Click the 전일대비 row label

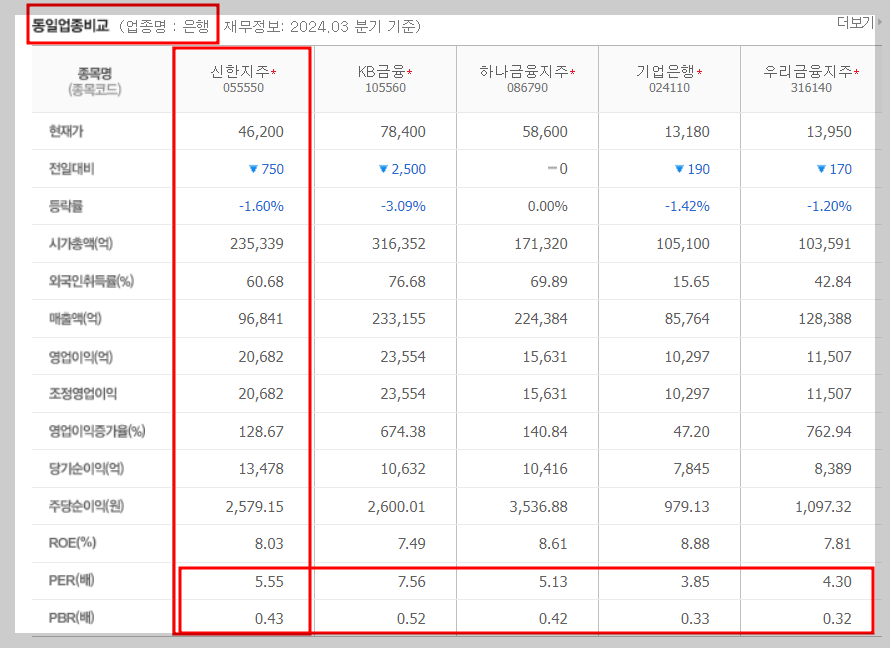(x=72, y=169)
